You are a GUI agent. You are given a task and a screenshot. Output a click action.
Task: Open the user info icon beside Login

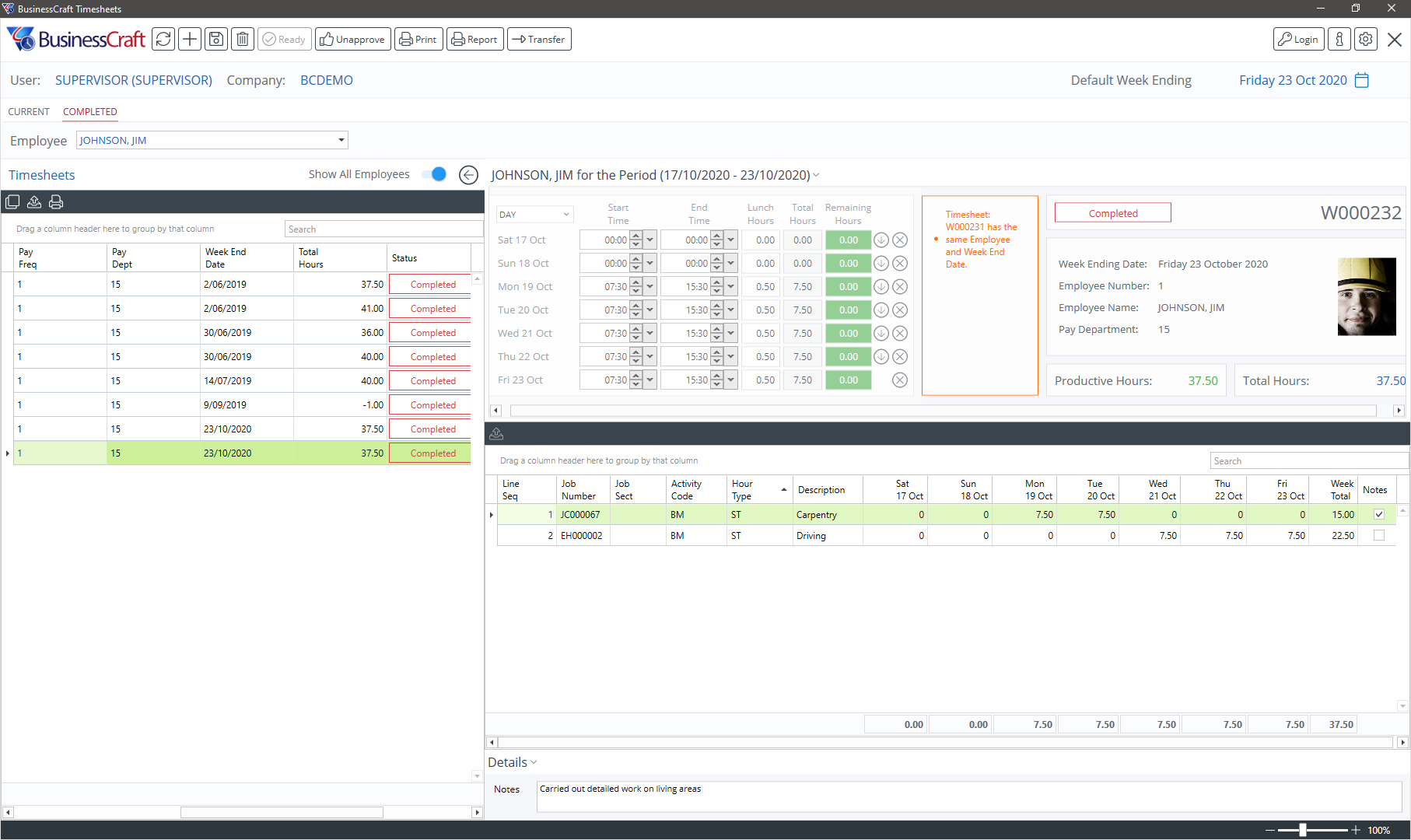coord(1339,39)
